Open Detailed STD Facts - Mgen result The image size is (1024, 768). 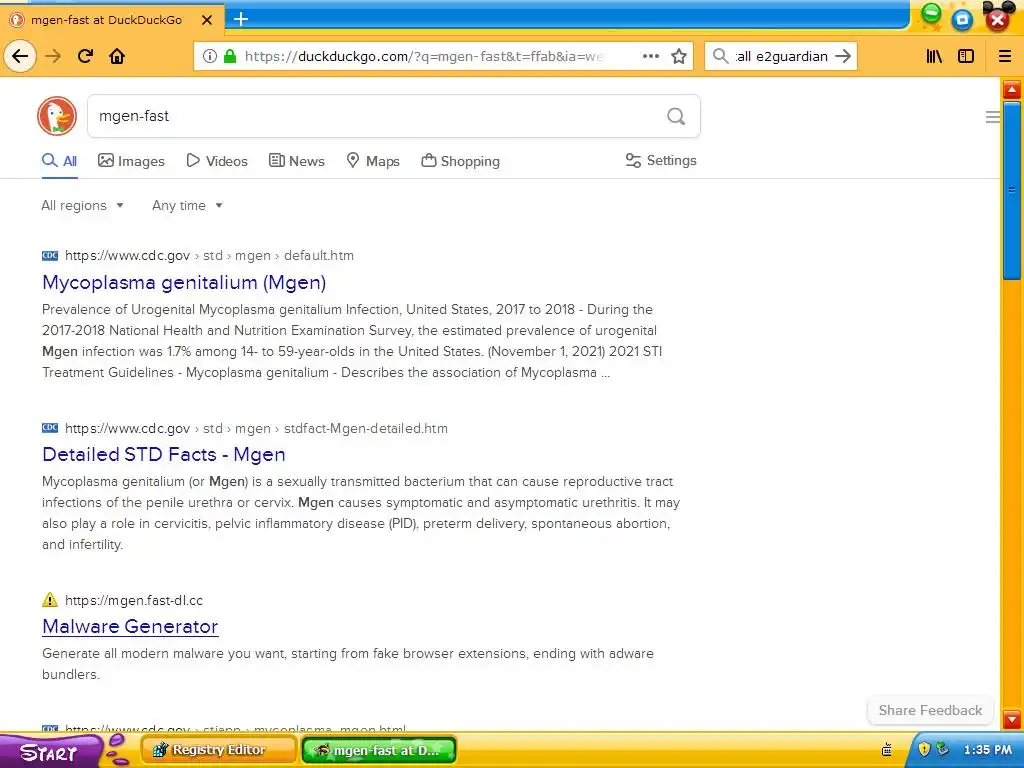tap(164, 454)
